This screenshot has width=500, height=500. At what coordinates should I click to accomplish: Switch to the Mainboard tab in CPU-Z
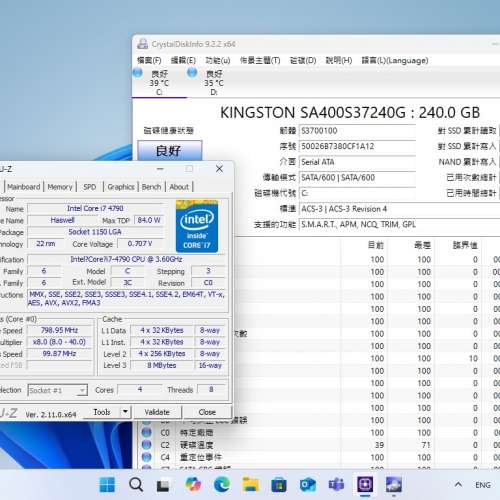point(24,187)
